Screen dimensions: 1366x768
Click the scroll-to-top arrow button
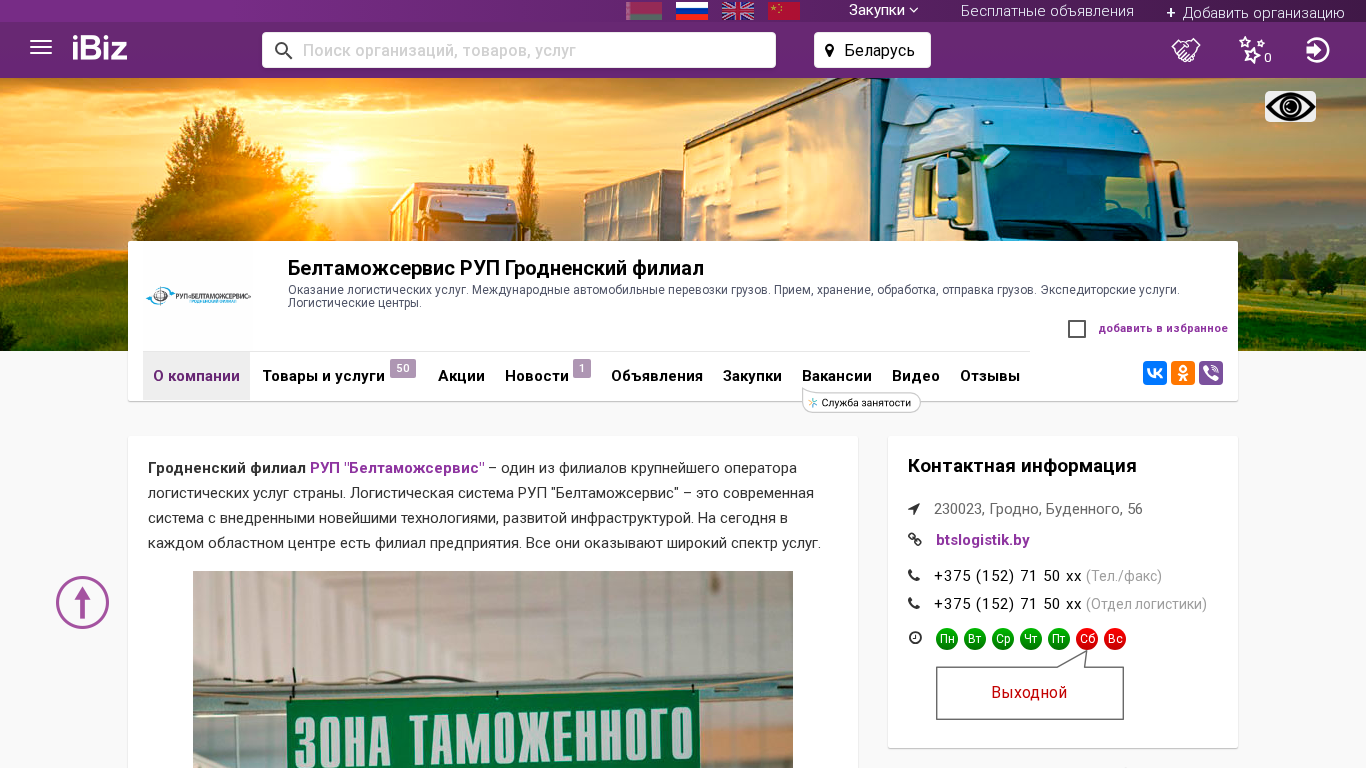[82, 602]
